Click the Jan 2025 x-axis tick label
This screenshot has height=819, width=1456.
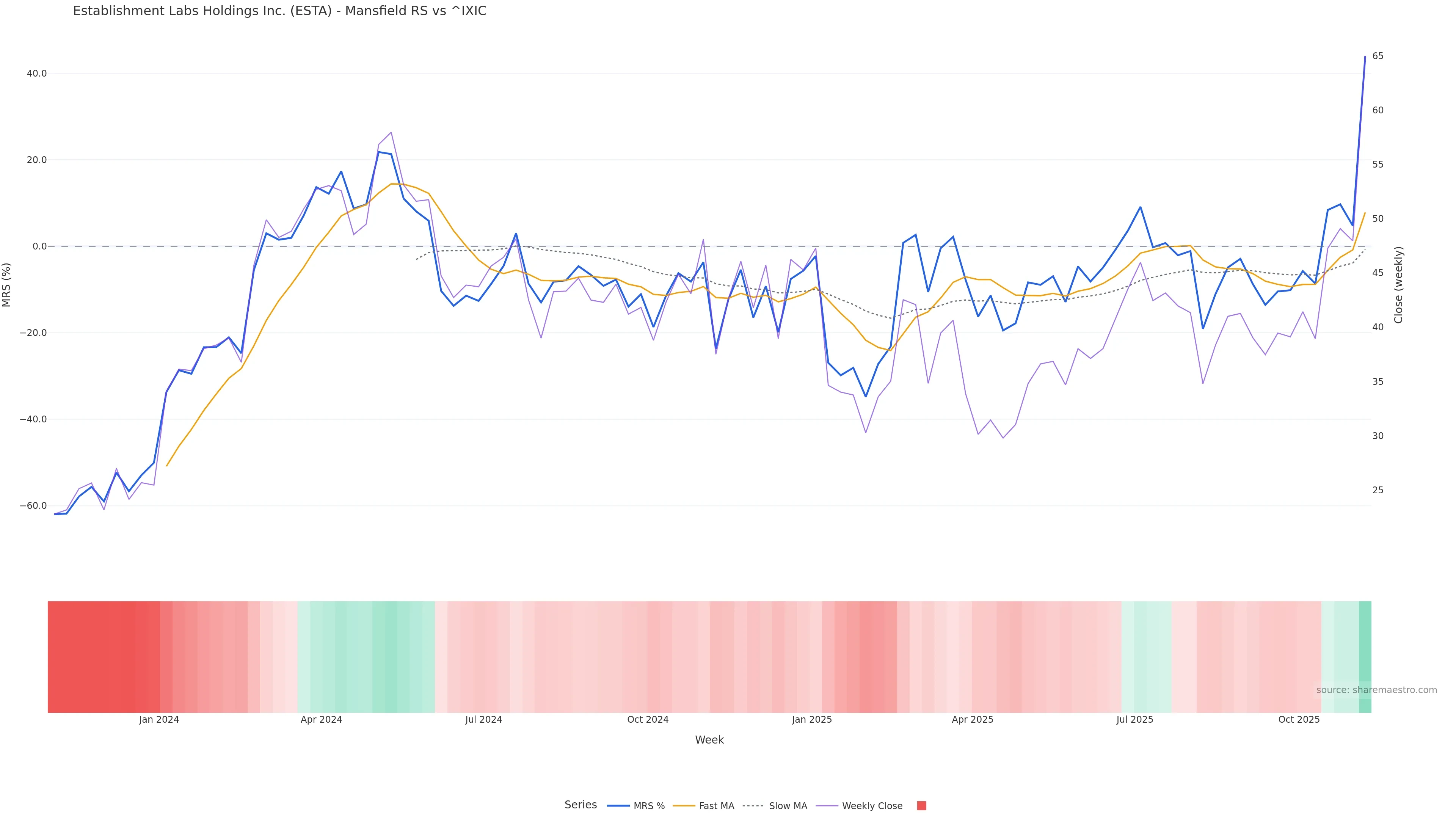click(812, 720)
